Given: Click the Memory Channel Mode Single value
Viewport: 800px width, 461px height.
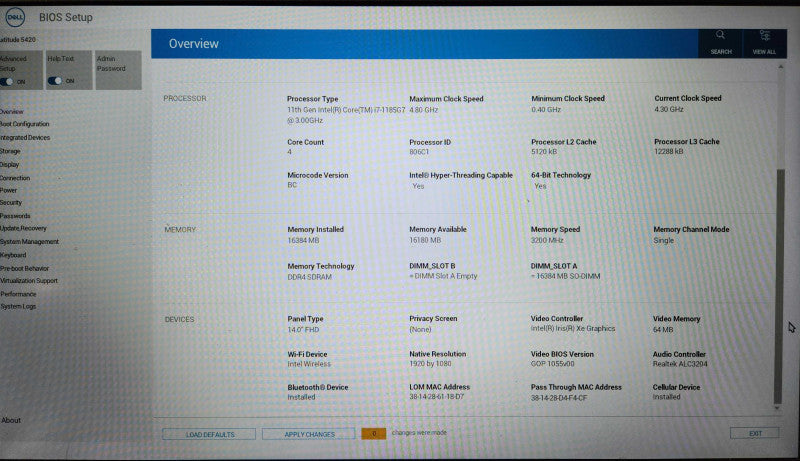Looking at the screenshot, I should (664, 240).
